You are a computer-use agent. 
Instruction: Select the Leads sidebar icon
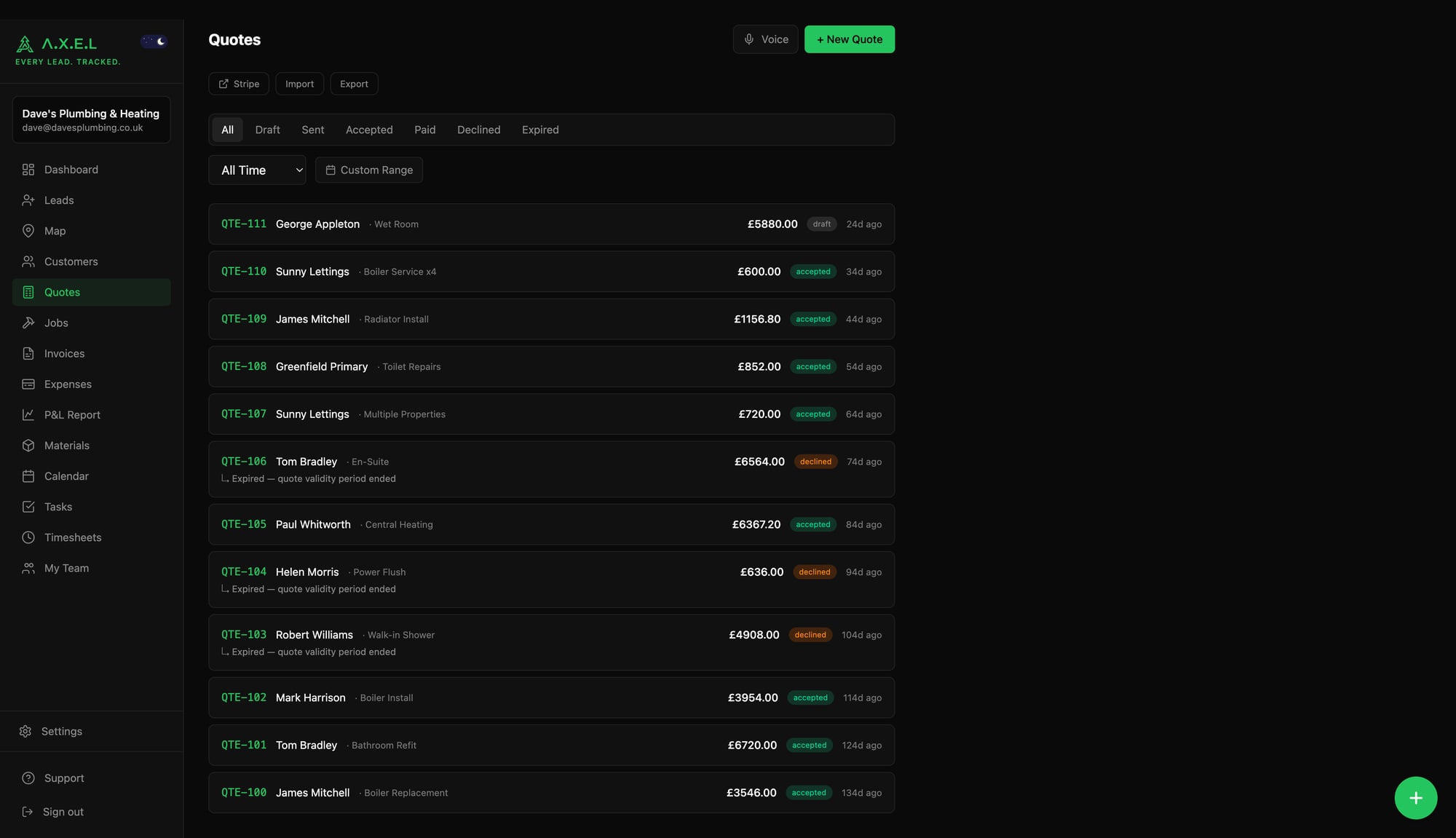28,199
